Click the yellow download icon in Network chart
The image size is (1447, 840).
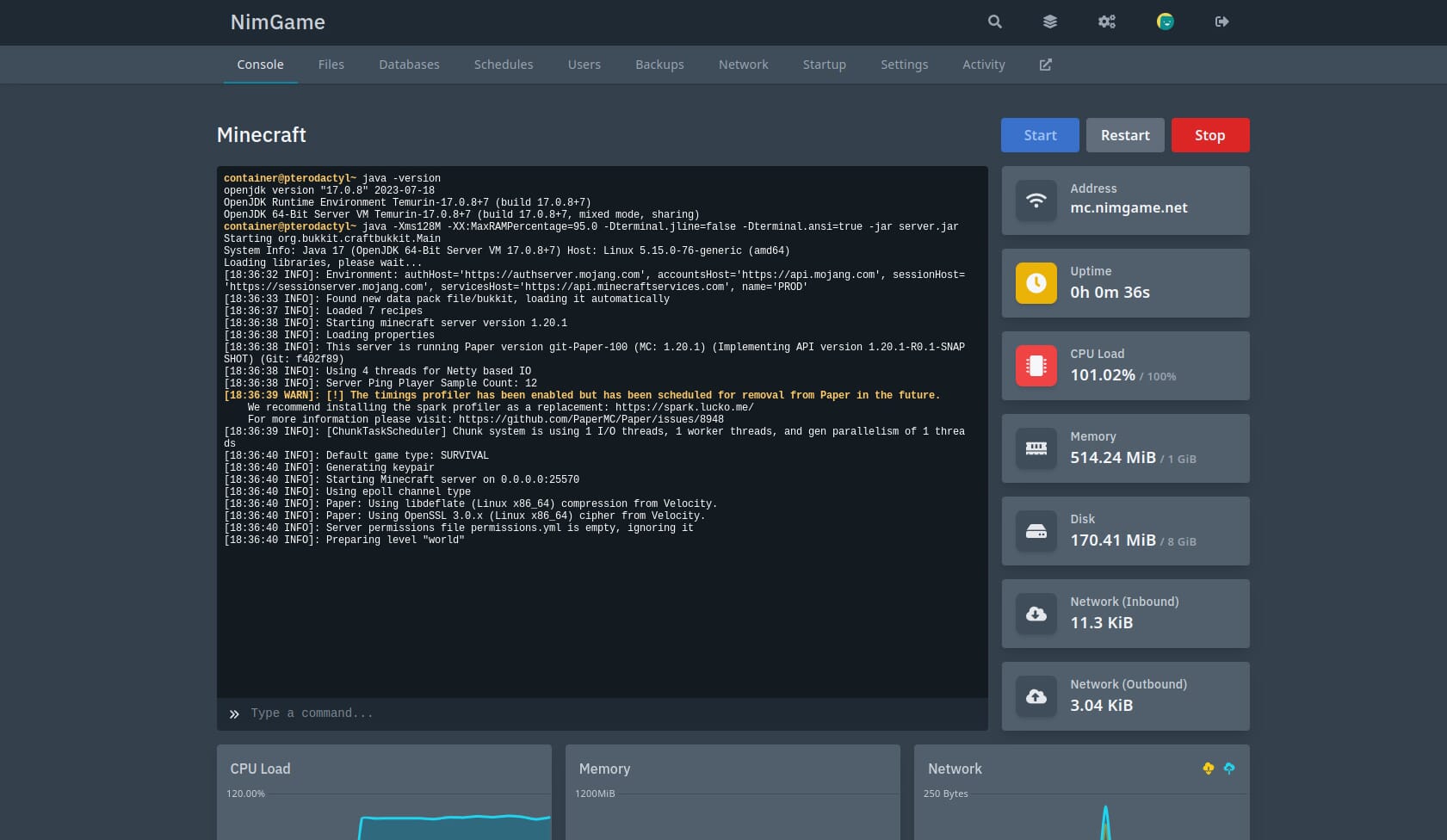(1209, 768)
